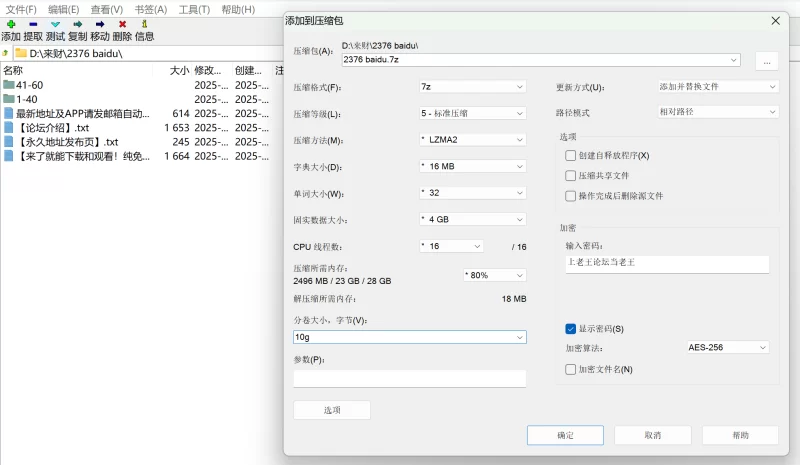The height and width of the screenshot is (465, 800).
Task: Click the Copy arrow toolbar icon
Action: [78, 24]
